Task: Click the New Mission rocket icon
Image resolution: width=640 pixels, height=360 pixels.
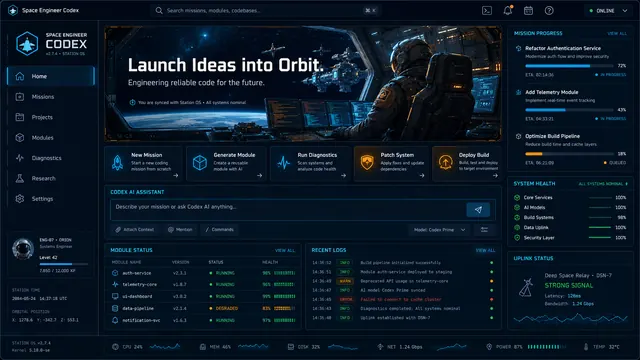Action: (118, 163)
